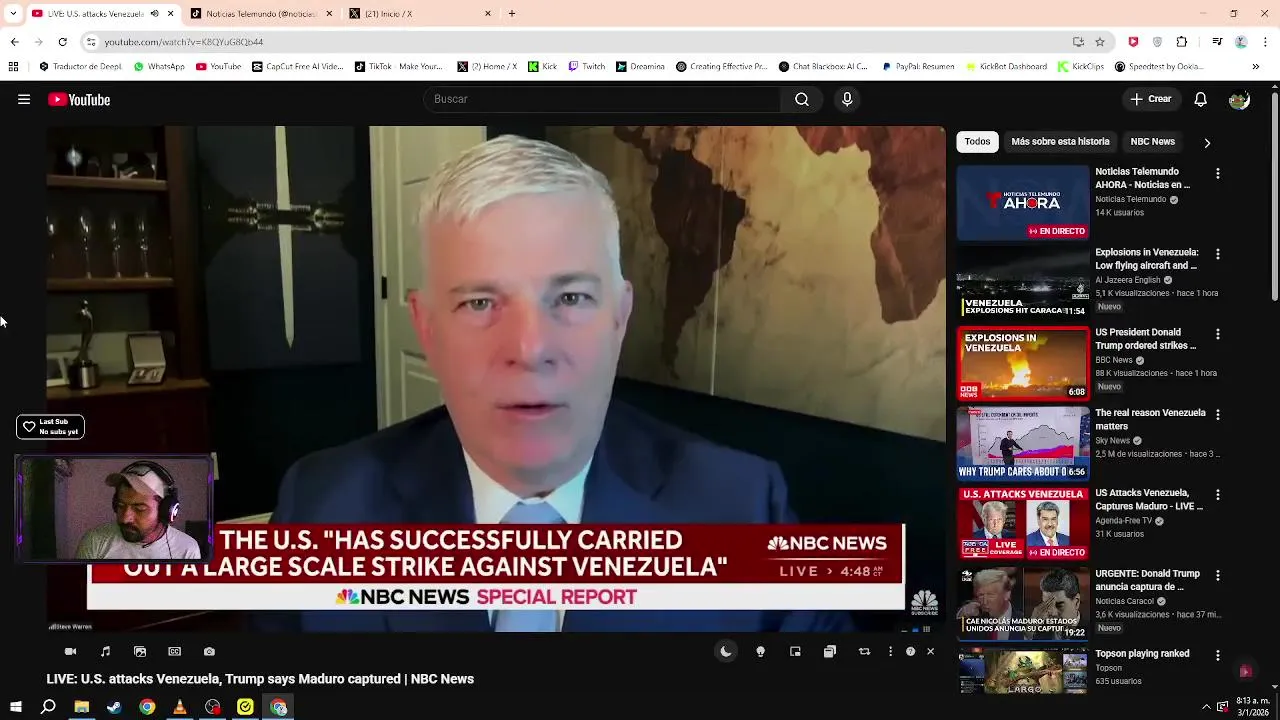This screenshot has width=1280, height=720.
Task: Open File Explorer from the taskbar
Action: pos(81,707)
